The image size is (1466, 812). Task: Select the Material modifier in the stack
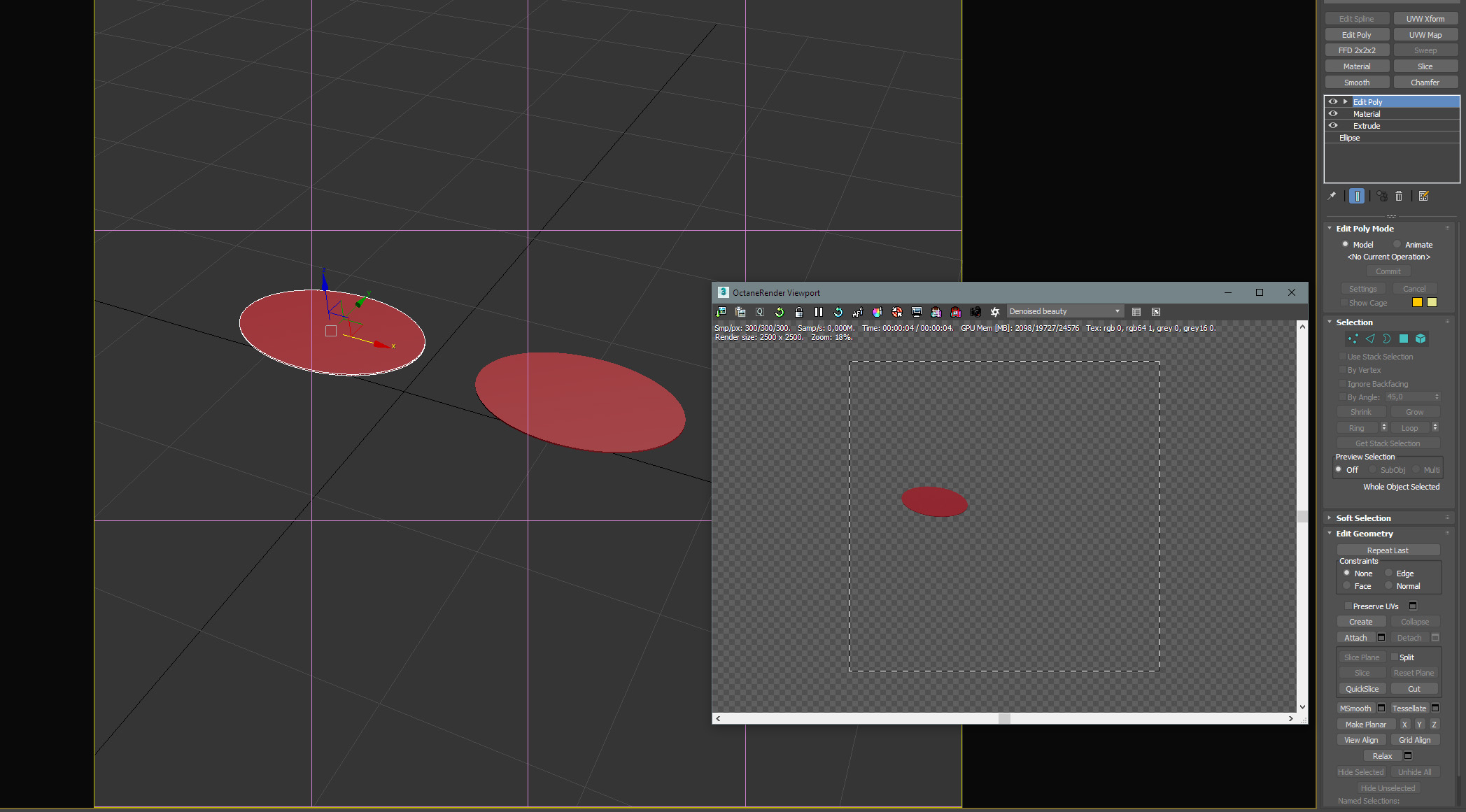coord(1366,114)
